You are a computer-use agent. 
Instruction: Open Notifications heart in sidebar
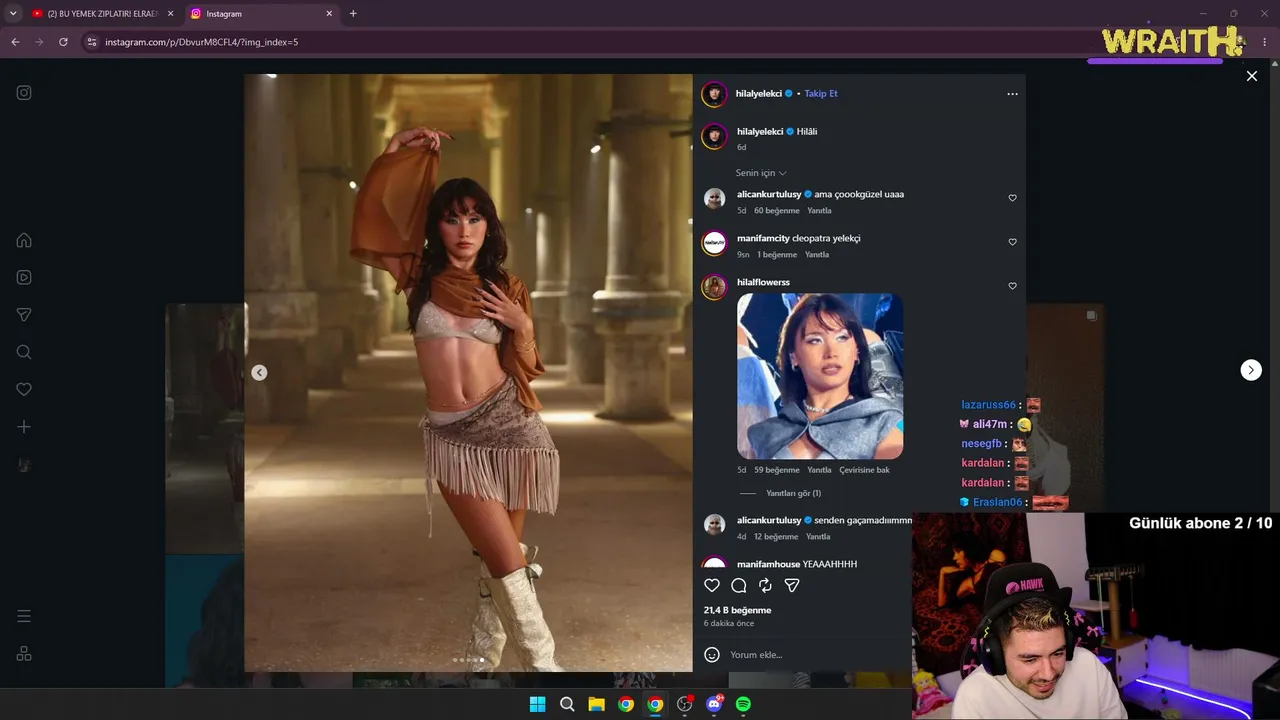tap(24, 389)
